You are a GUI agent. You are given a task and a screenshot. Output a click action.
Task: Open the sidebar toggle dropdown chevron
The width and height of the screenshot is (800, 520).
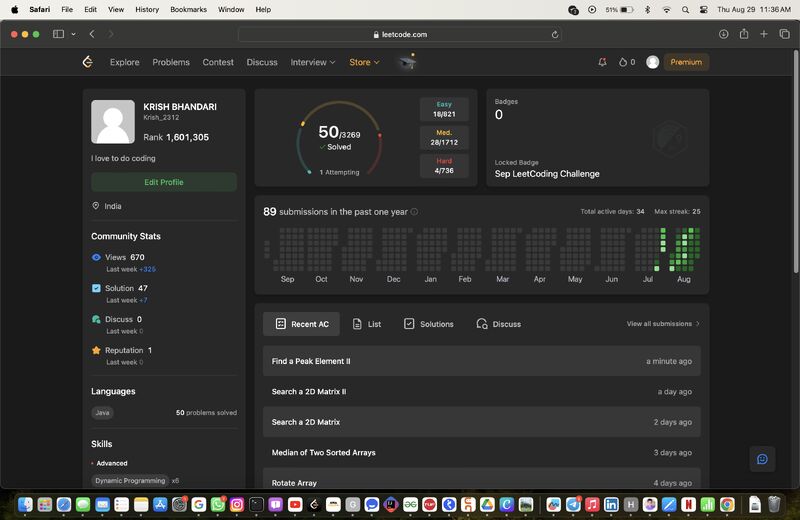(73, 34)
